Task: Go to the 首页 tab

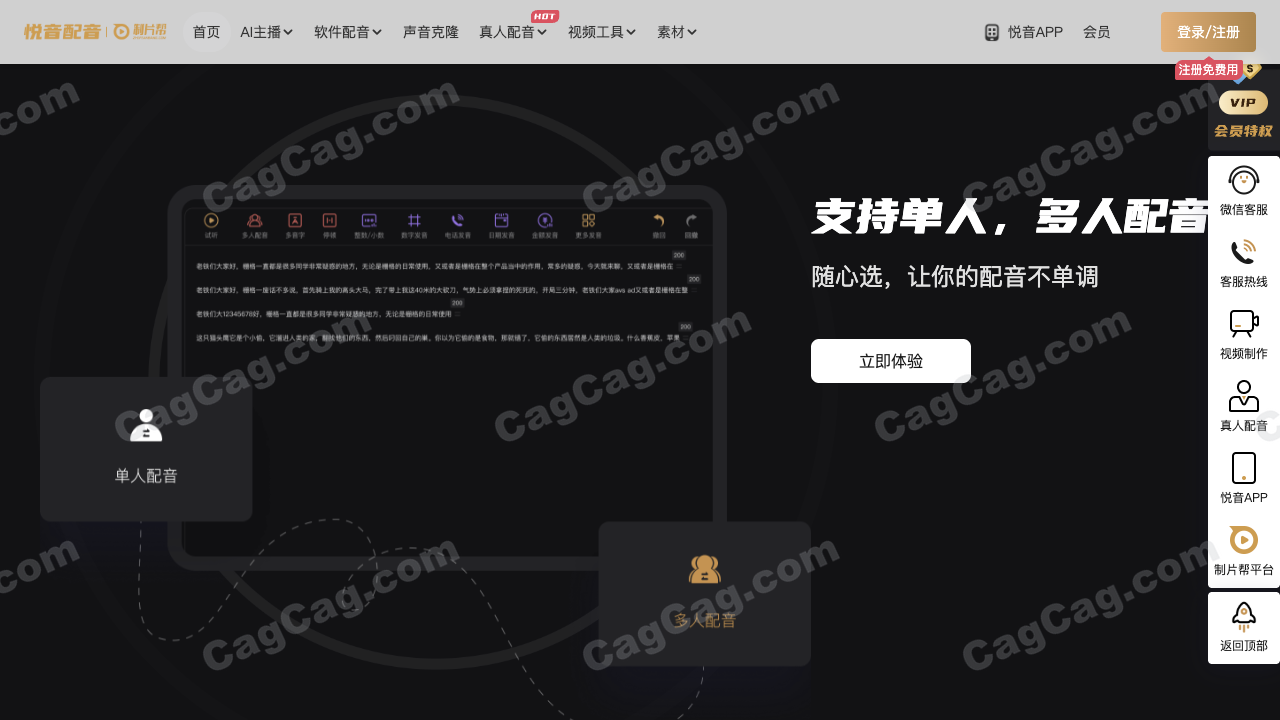Action: click(x=207, y=32)
